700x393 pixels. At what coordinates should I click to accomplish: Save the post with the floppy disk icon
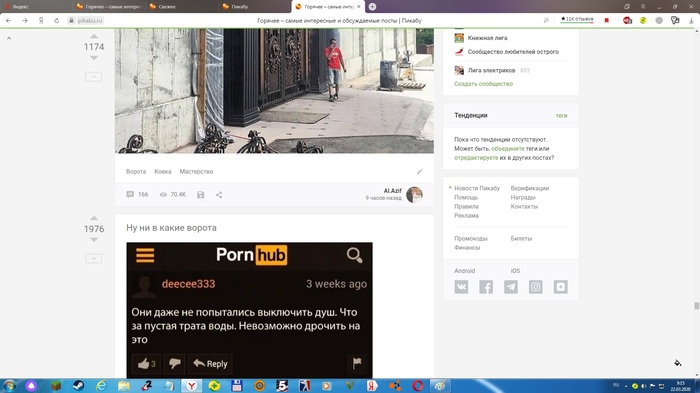click(x=200, y=195)
